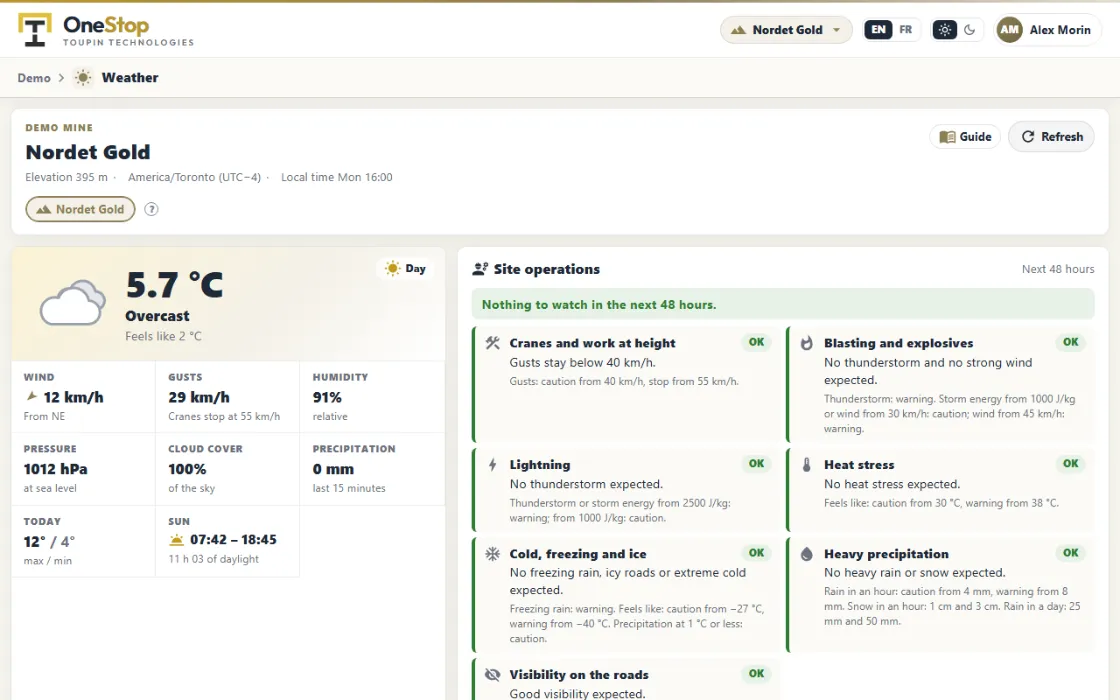This screenshot has width=1120, height=700.
Task: Click the Feels like 2 °C text
Action: point(163,336)
